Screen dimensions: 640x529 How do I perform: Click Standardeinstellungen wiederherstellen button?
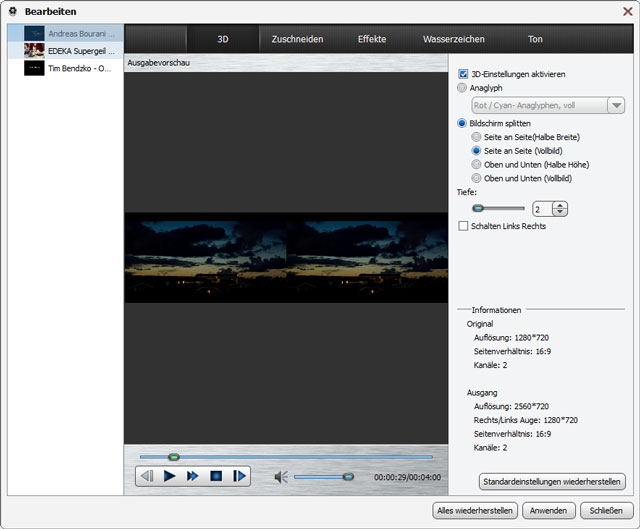click(552, 482)
